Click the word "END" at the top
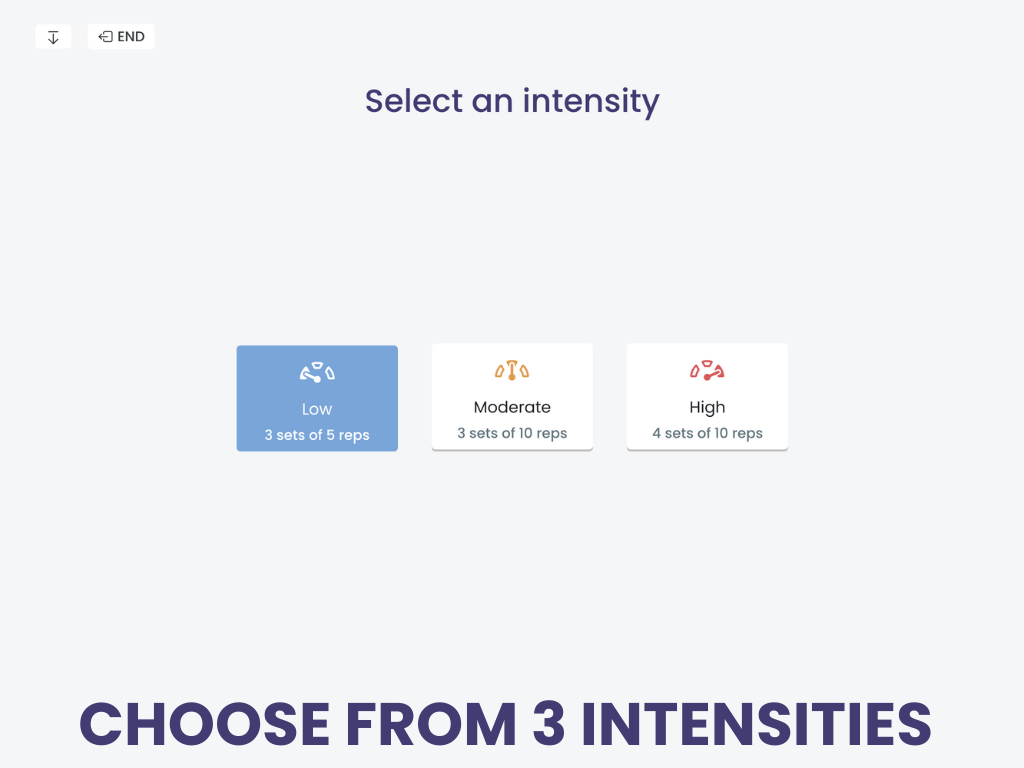This screenshot has width=1024, height=768. (131, 37)
